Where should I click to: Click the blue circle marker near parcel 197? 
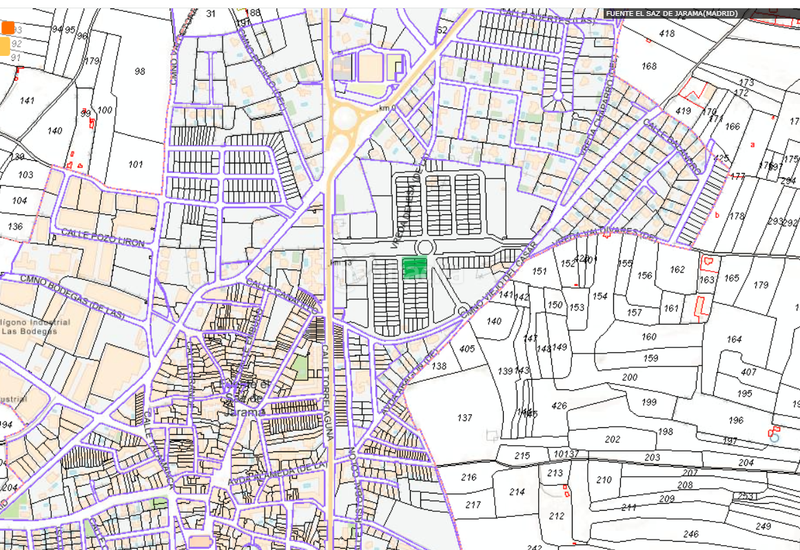click(x=773, y=437)
